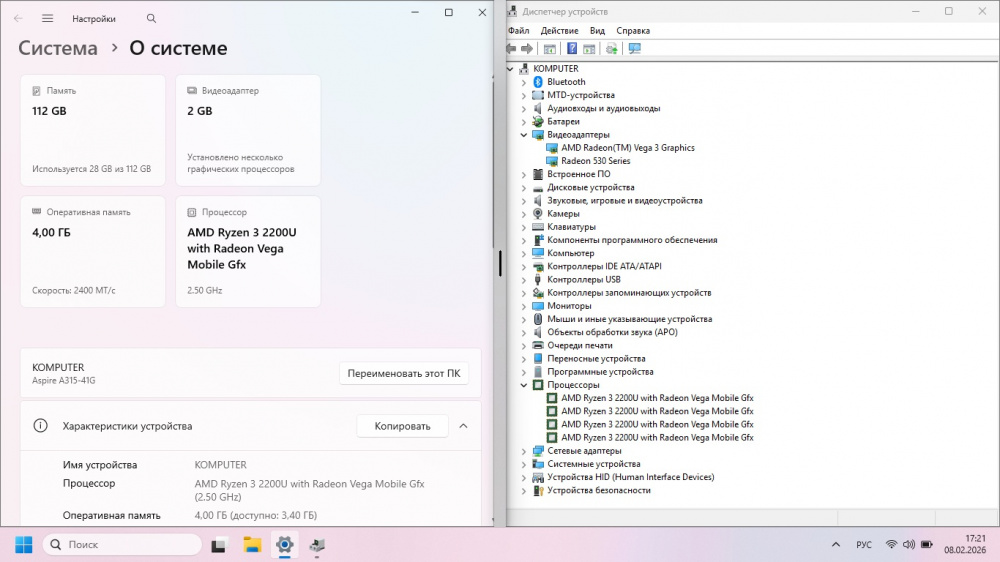Click the update driver toolbar icon
Viewport: 1000px width, 562px height.
coord(611,48)
